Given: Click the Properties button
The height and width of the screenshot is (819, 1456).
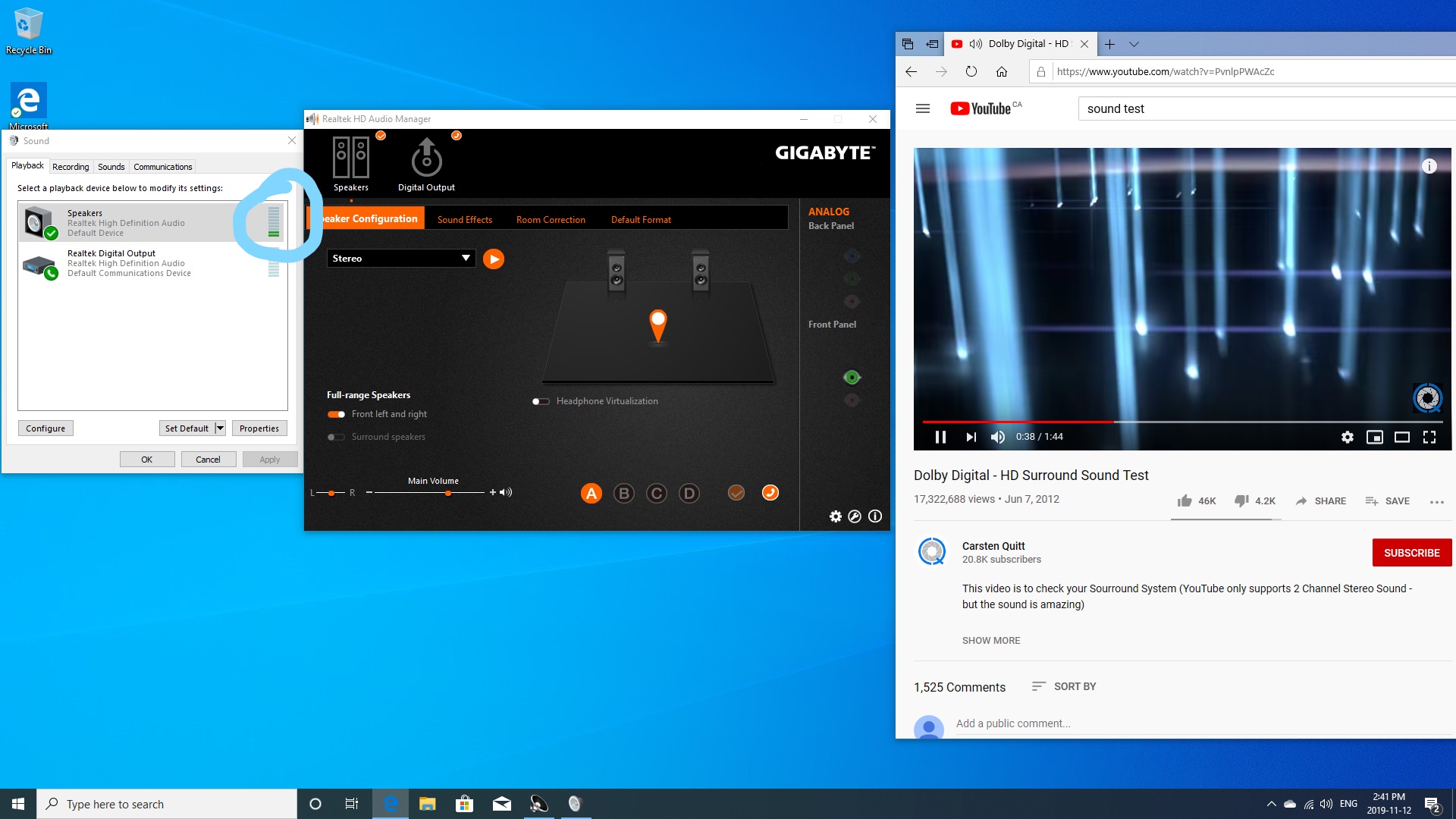Looking at the screenshot, I should (x=259, y=428).
